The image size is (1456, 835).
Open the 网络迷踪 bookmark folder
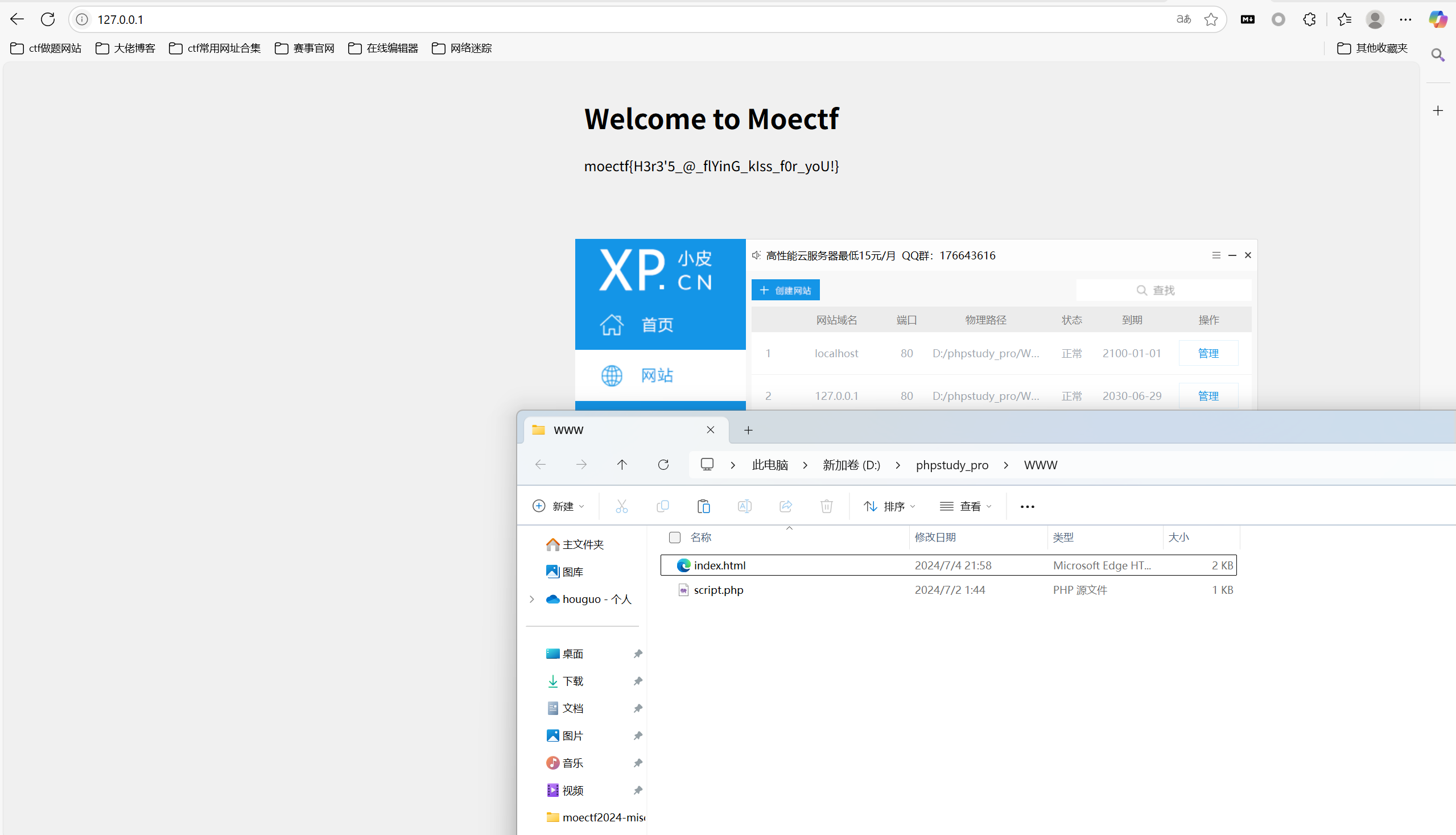[x=462, y=48]
